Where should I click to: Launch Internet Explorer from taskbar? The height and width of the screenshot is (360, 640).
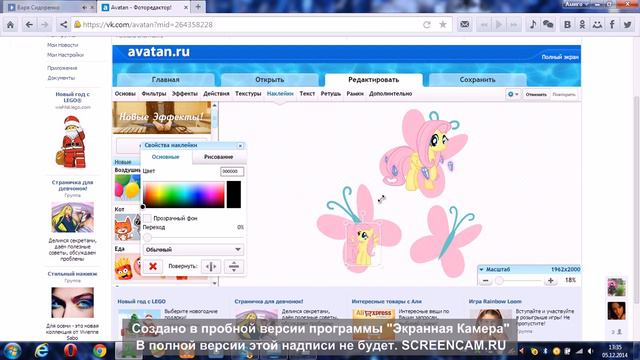(x=41, y=351)
